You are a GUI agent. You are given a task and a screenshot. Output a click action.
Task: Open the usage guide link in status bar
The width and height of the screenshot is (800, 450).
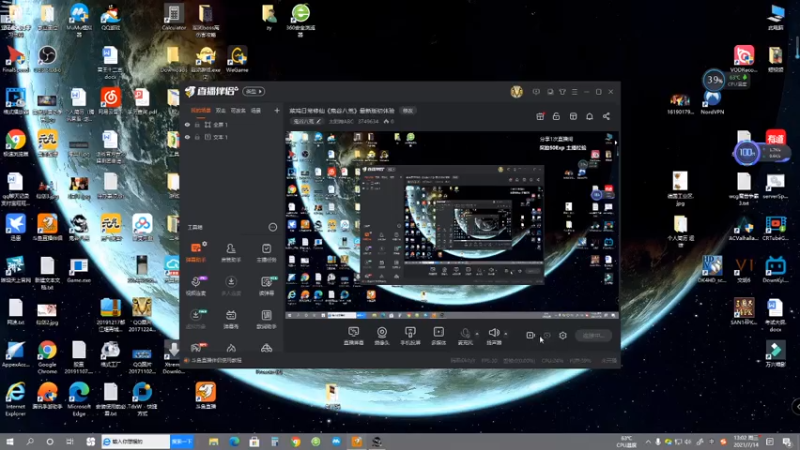[216, 360]
